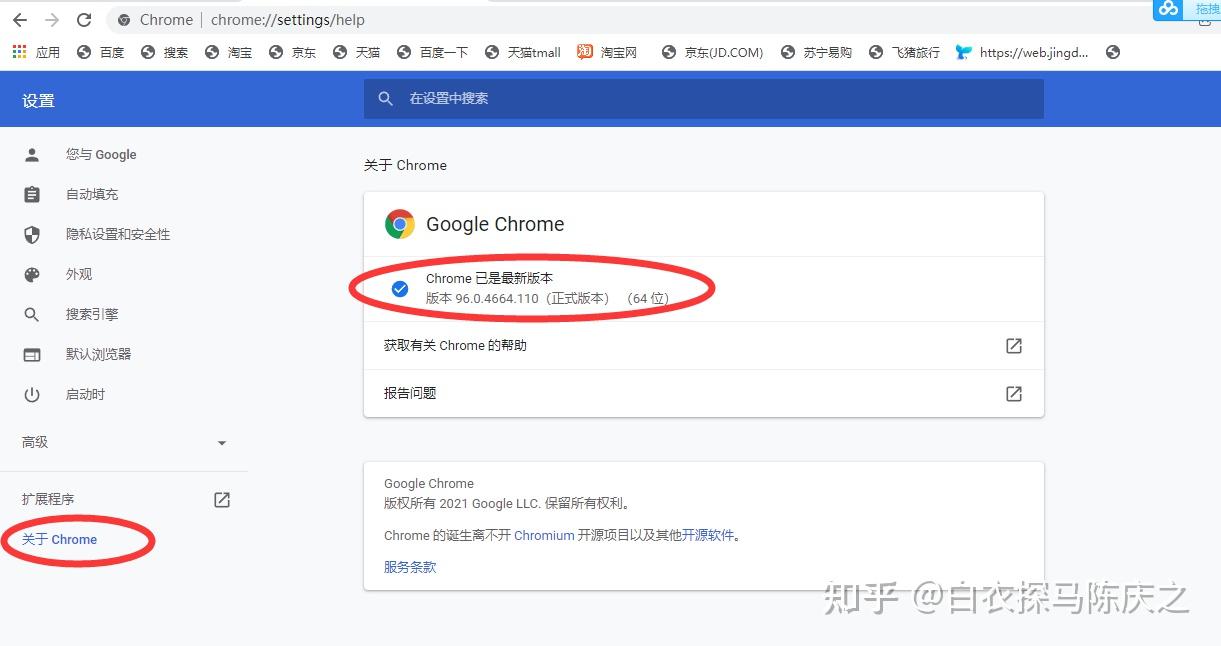This screenshot has height=646, width=1221.
Task: Click the 设置 header title
Action: pyautogui.click(x=39, y=101)
